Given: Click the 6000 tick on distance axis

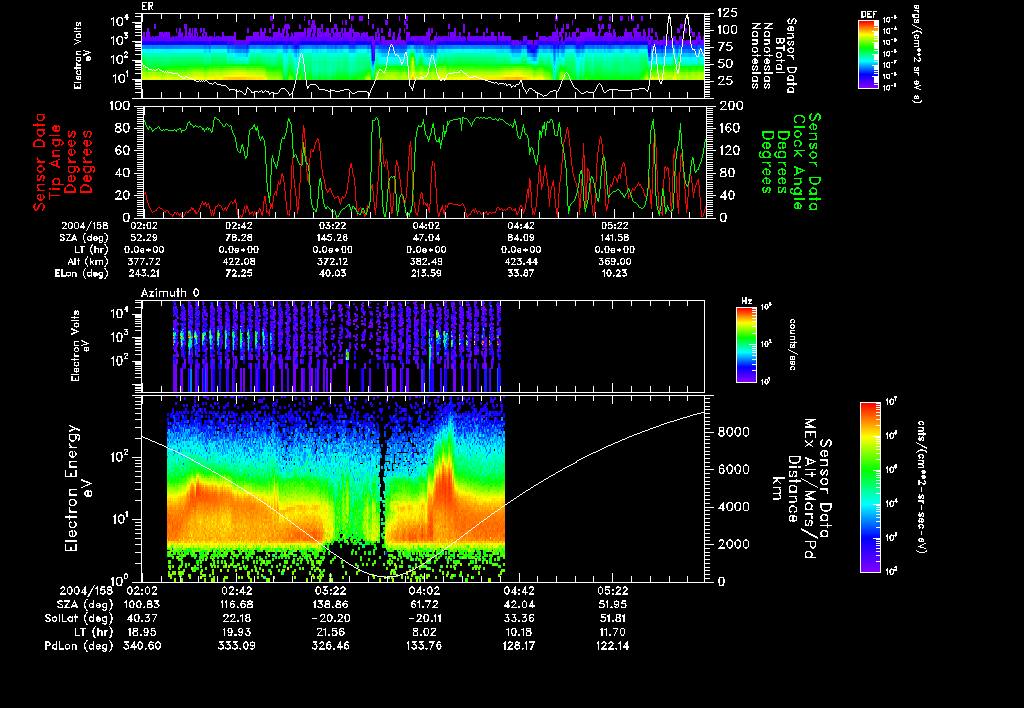Looking at the screenshot, I should point(733,470).
